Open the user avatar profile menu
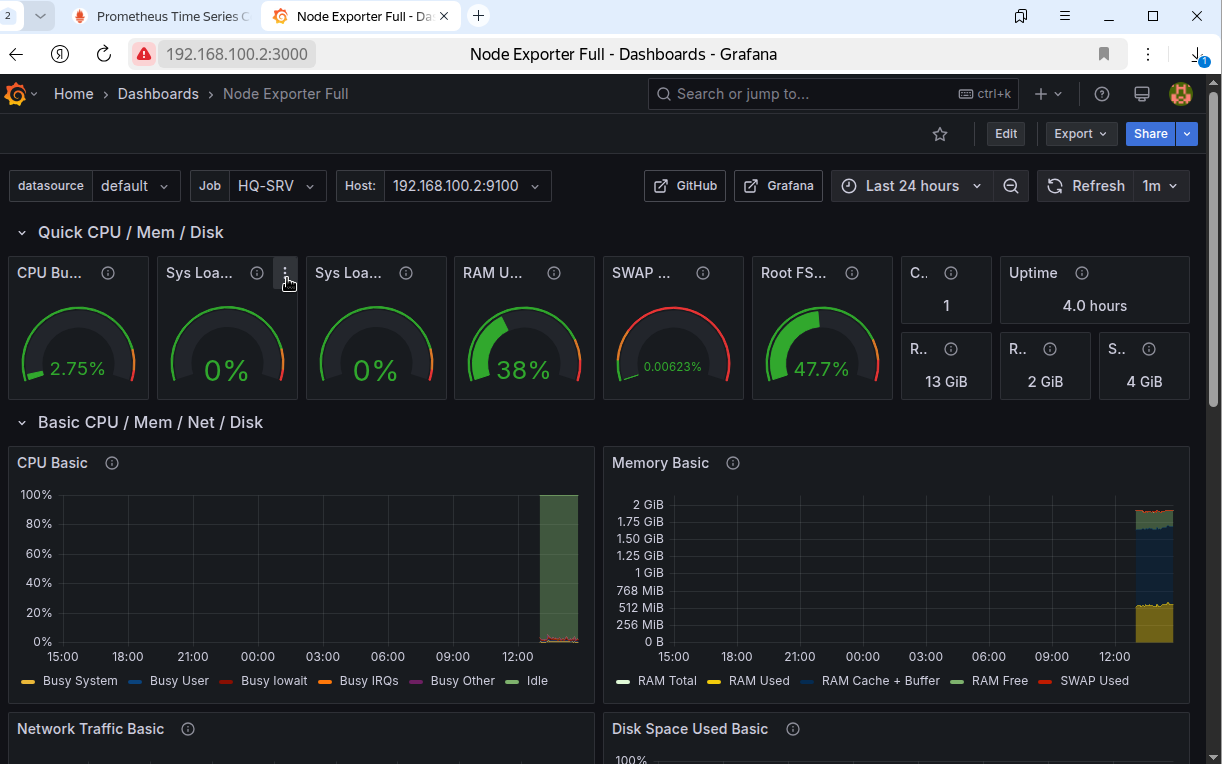The image size is (1222, 764). [x=1180, y=94]
